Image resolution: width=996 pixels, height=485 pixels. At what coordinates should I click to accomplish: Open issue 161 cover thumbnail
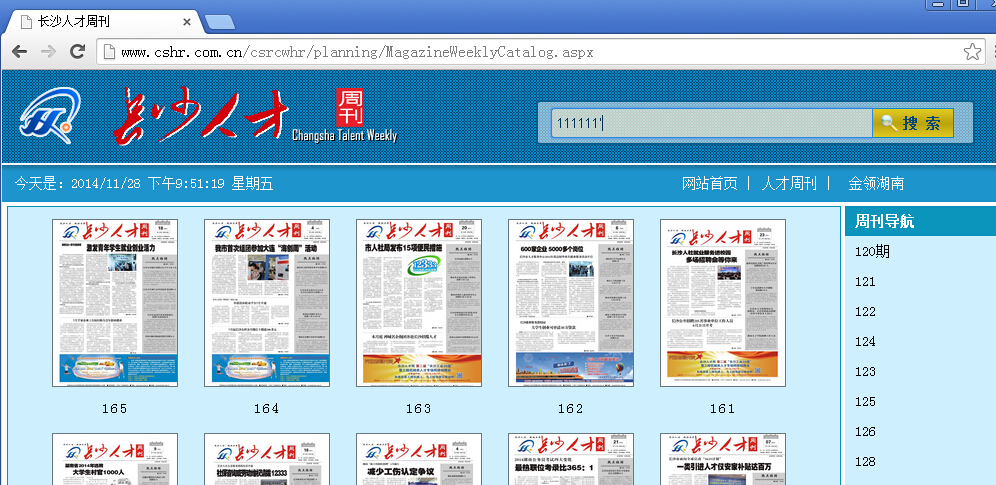click(x=723, y=303)
